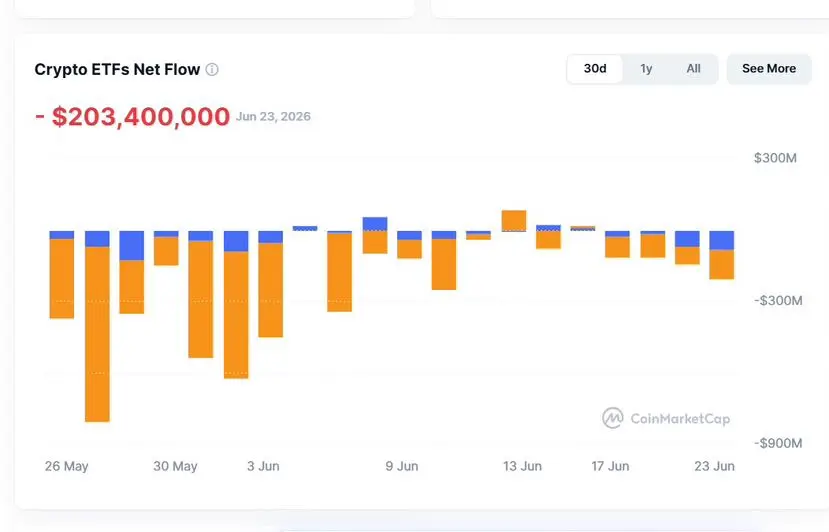Click the 3 Jun orange bar
829x532 pixels.
(271, 290)
